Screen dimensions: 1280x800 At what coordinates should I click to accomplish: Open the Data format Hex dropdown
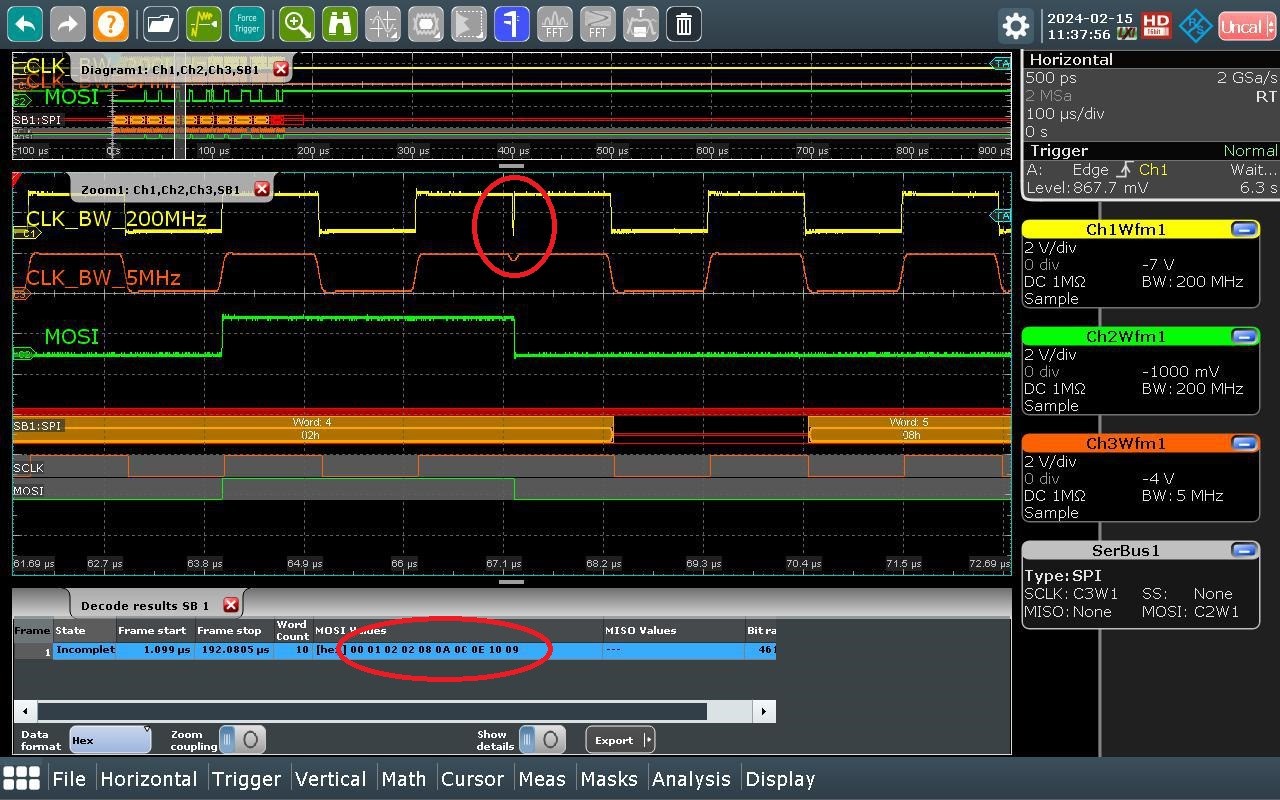(x=110, y=740)
